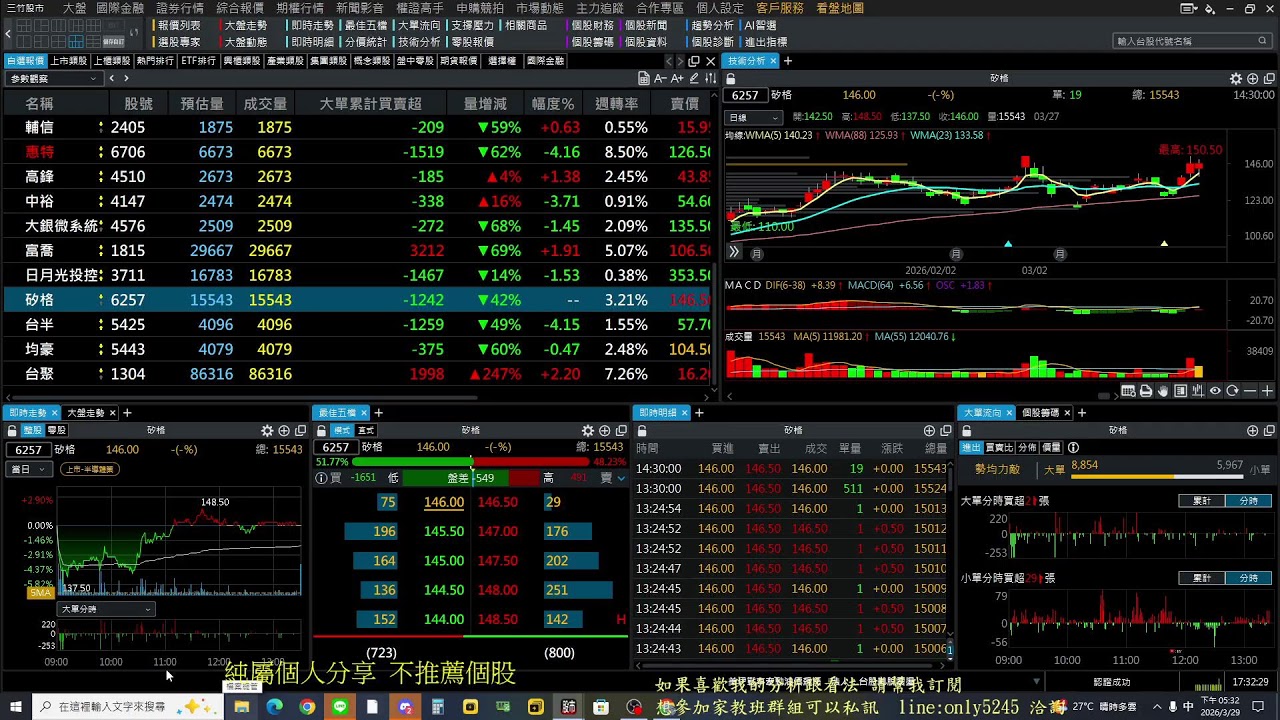Open gear settings in 最佳五檔 panel
Viewport: 1280px width, 720px height.
pyautogui.click(x=588, y=431)
